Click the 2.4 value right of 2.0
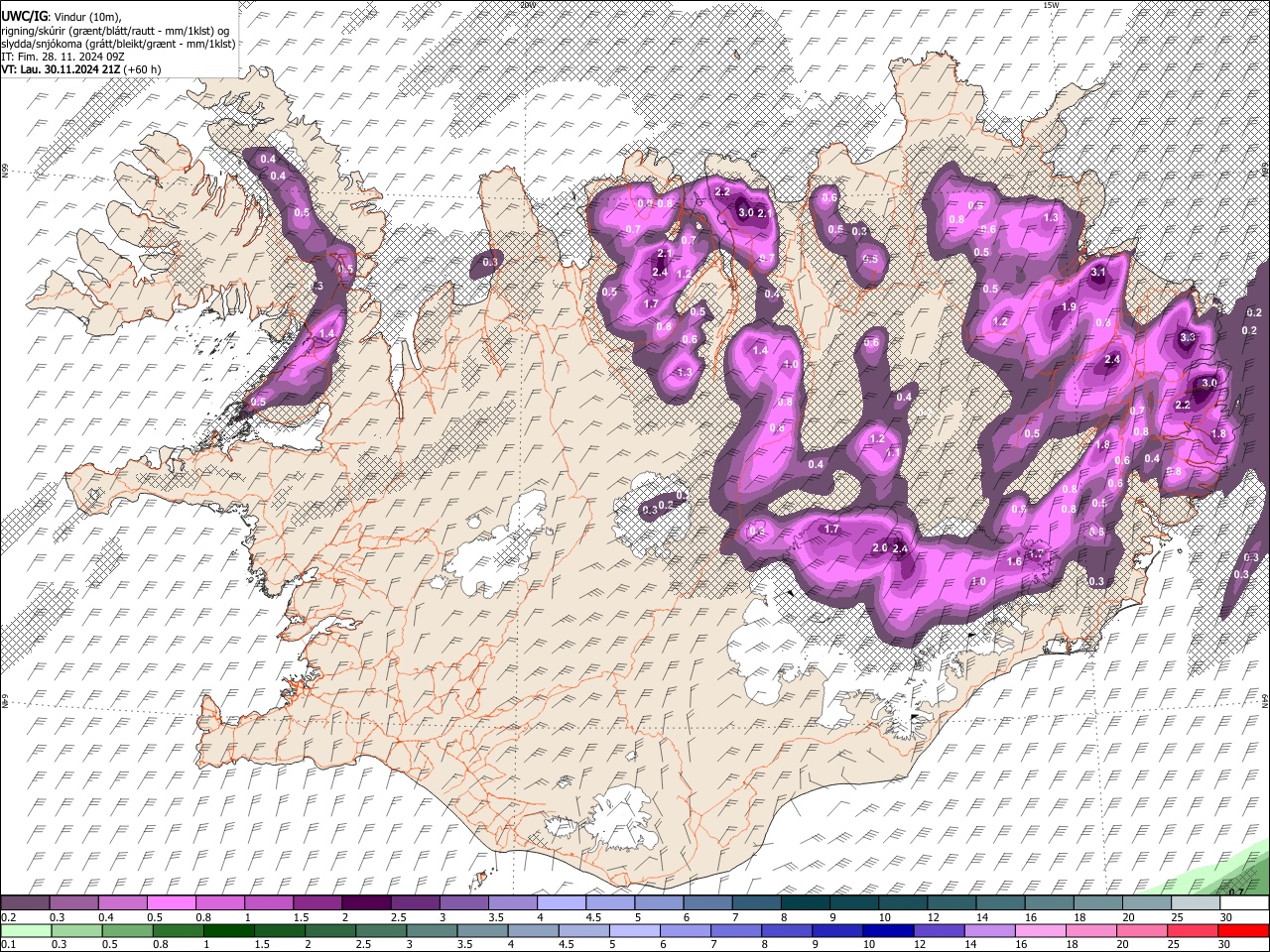 901,548
